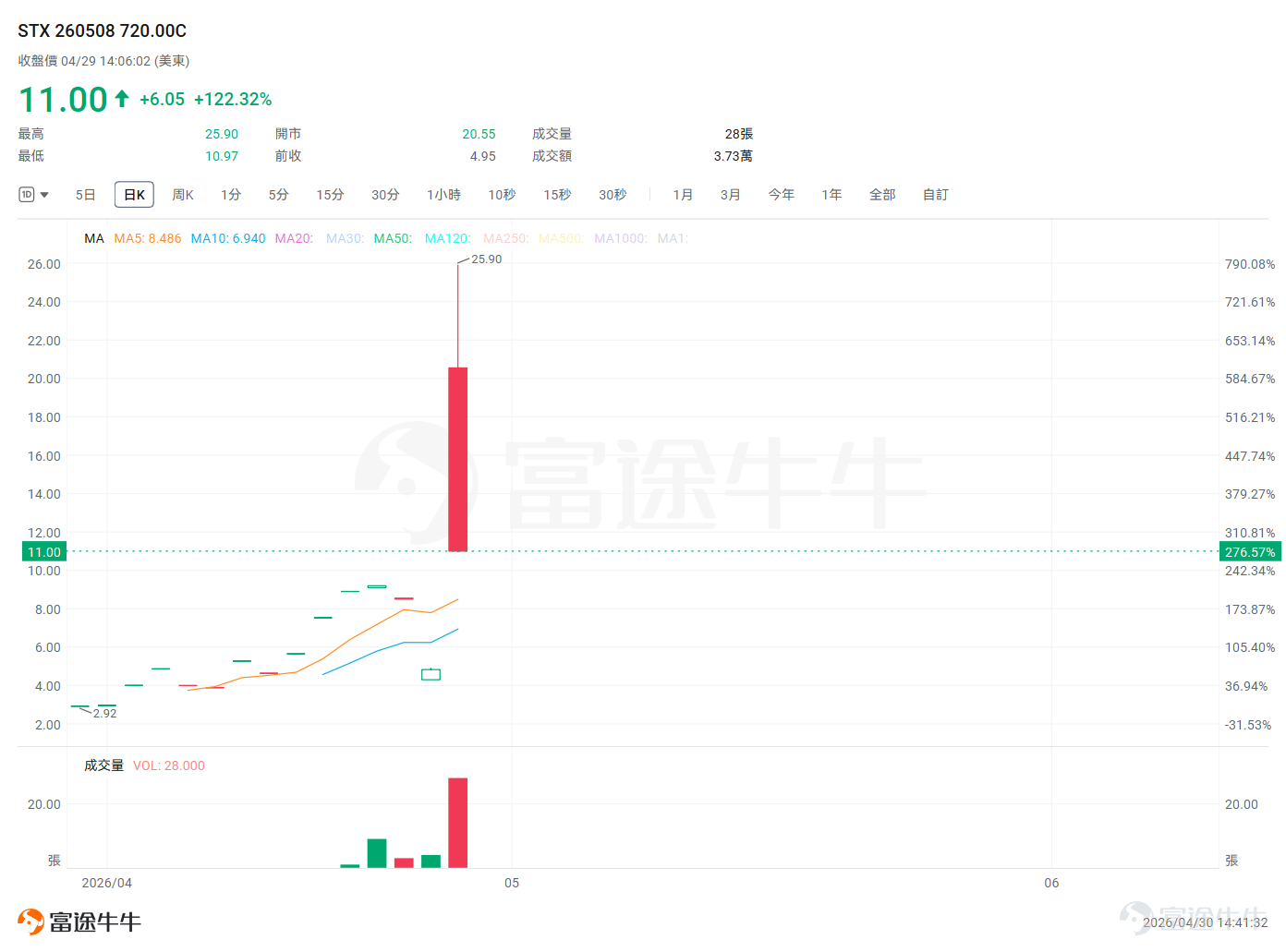Toggle the MA20 indicator label
The height and width of the screenshot is (952, 1286).
294,238
